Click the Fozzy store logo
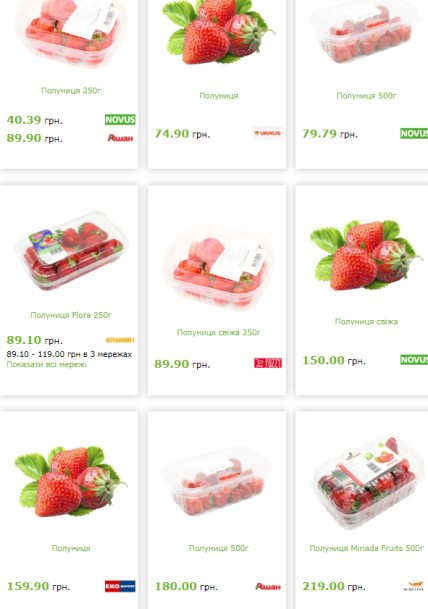428x609 pixels. coord(268,363)
